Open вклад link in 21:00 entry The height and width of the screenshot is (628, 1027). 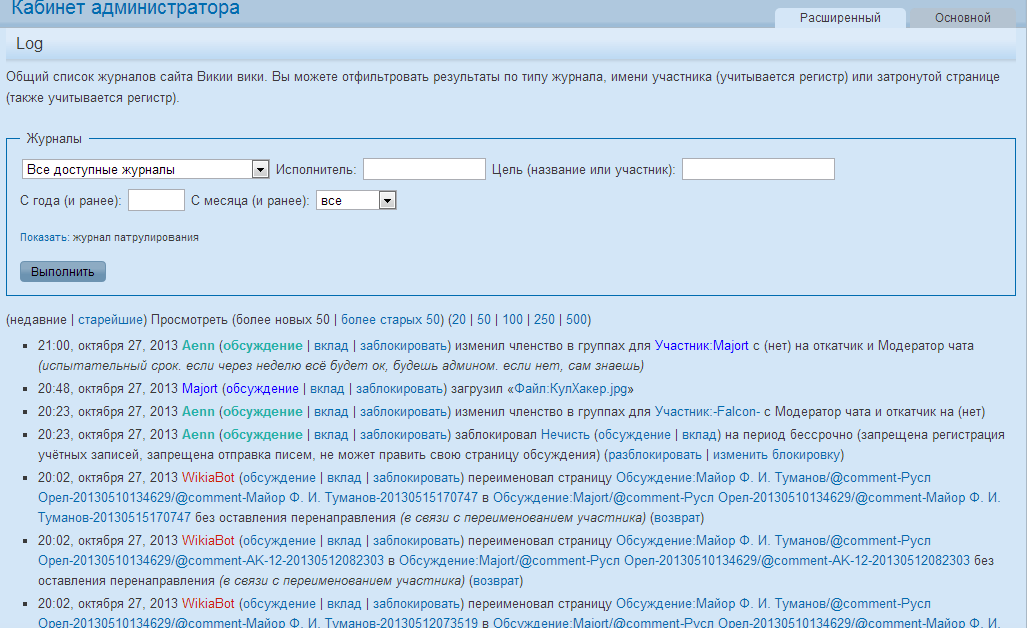(331, 346)
